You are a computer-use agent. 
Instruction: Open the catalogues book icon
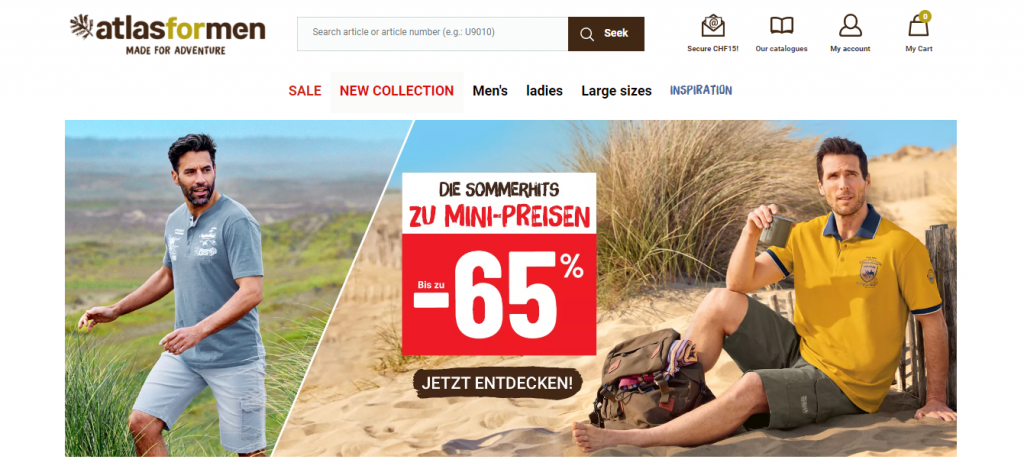[782, 25]
